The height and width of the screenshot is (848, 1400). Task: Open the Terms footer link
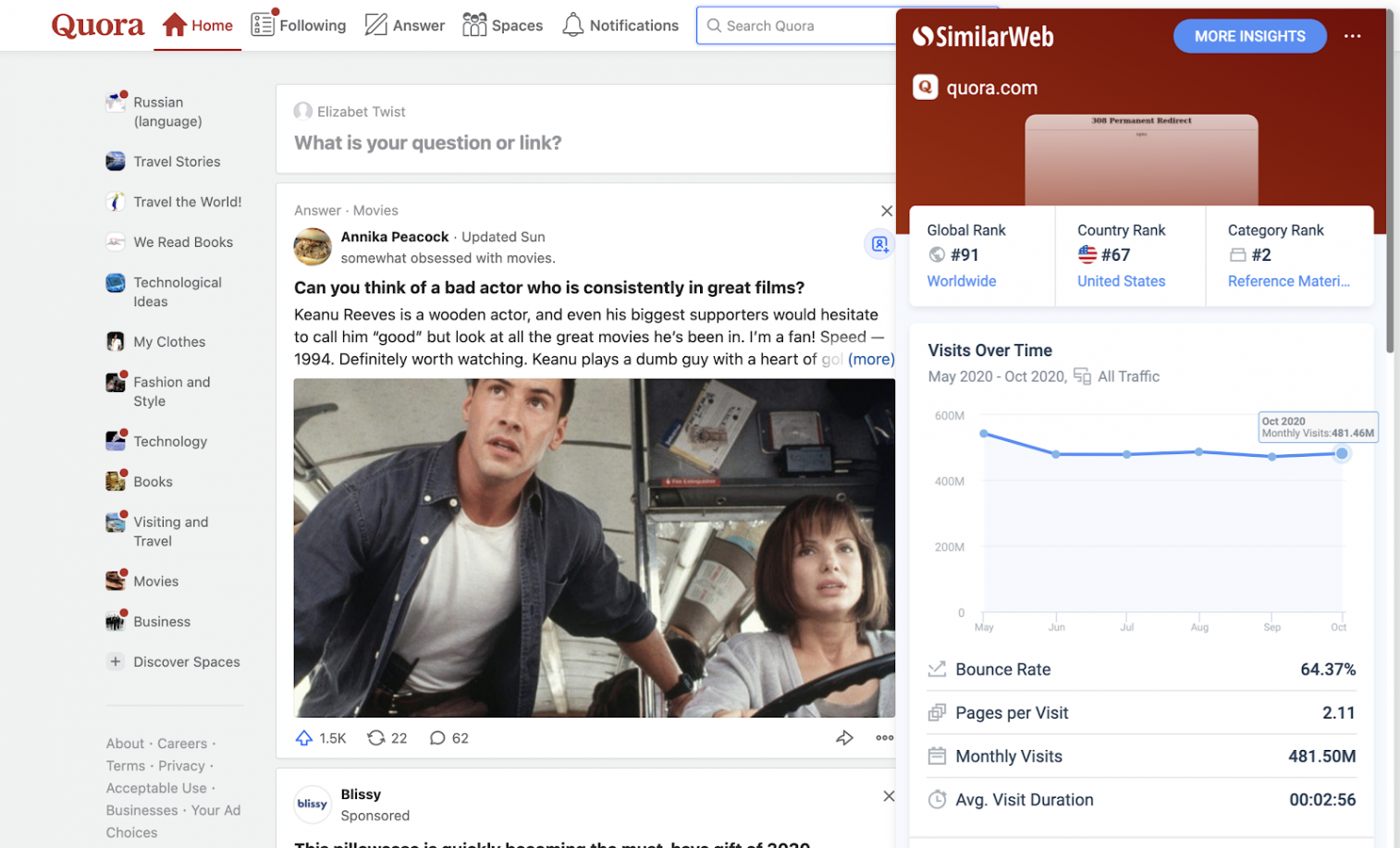tap(126, 766)
